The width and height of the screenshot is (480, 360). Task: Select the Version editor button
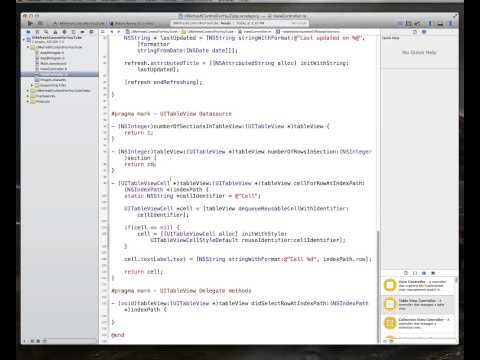(417, 23)
